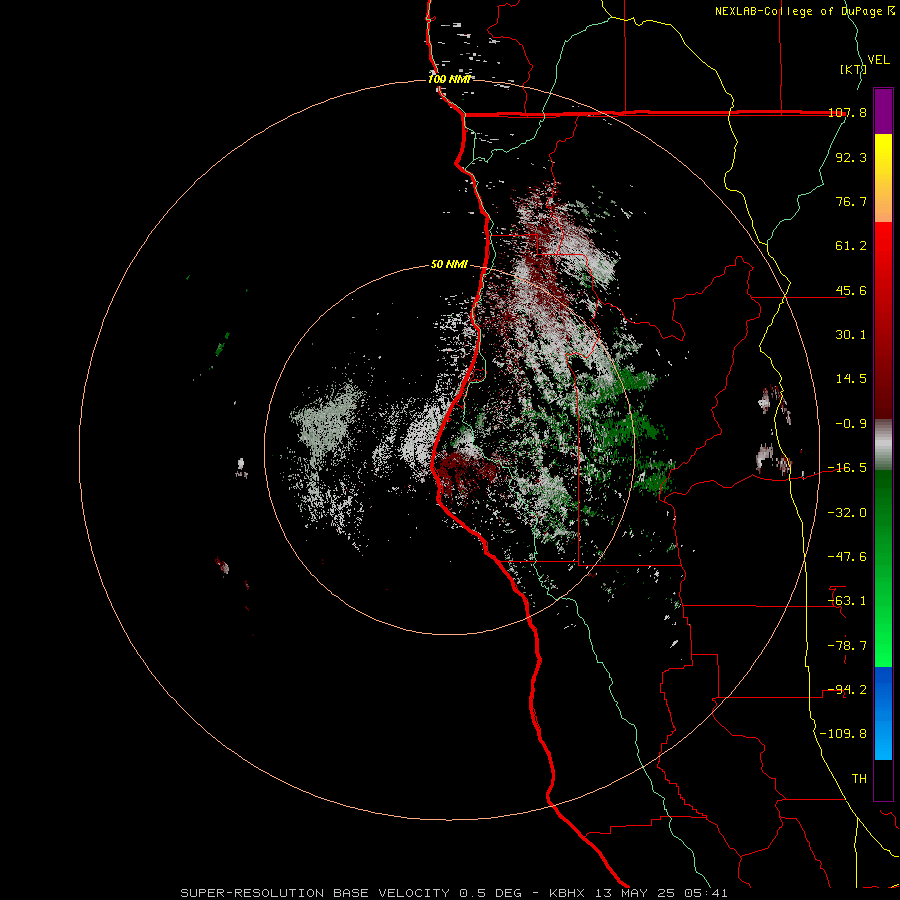Select the -94.2 legend value
900x900 pixels.
pyautogui.click(x=847, y=690)
